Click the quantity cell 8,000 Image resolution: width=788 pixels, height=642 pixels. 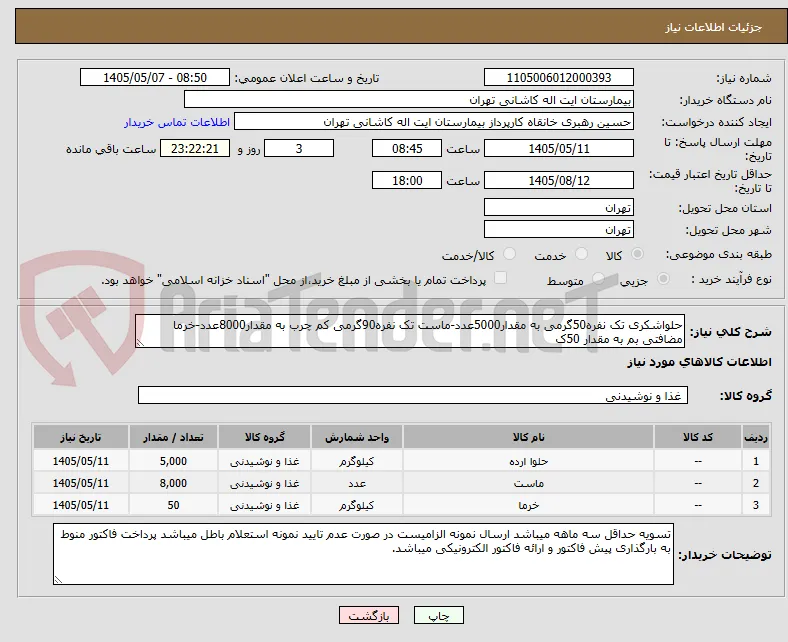click(x=173, y=483)
